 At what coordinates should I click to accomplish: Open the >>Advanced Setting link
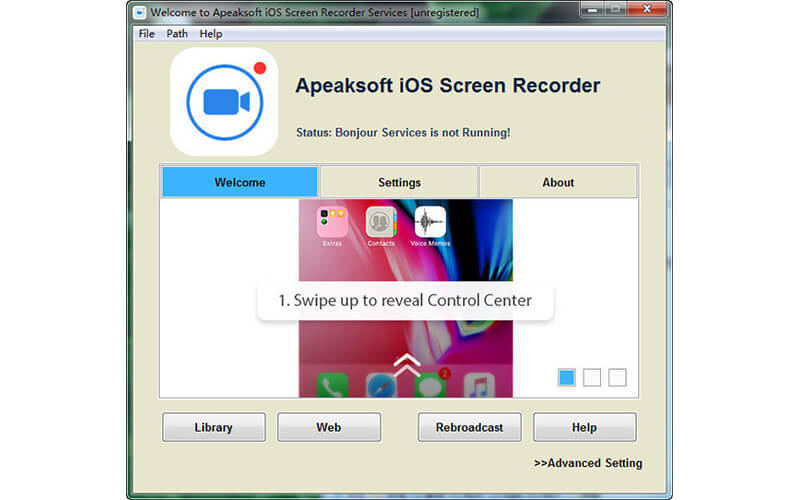pyautogui.click(x=588, y=463)
